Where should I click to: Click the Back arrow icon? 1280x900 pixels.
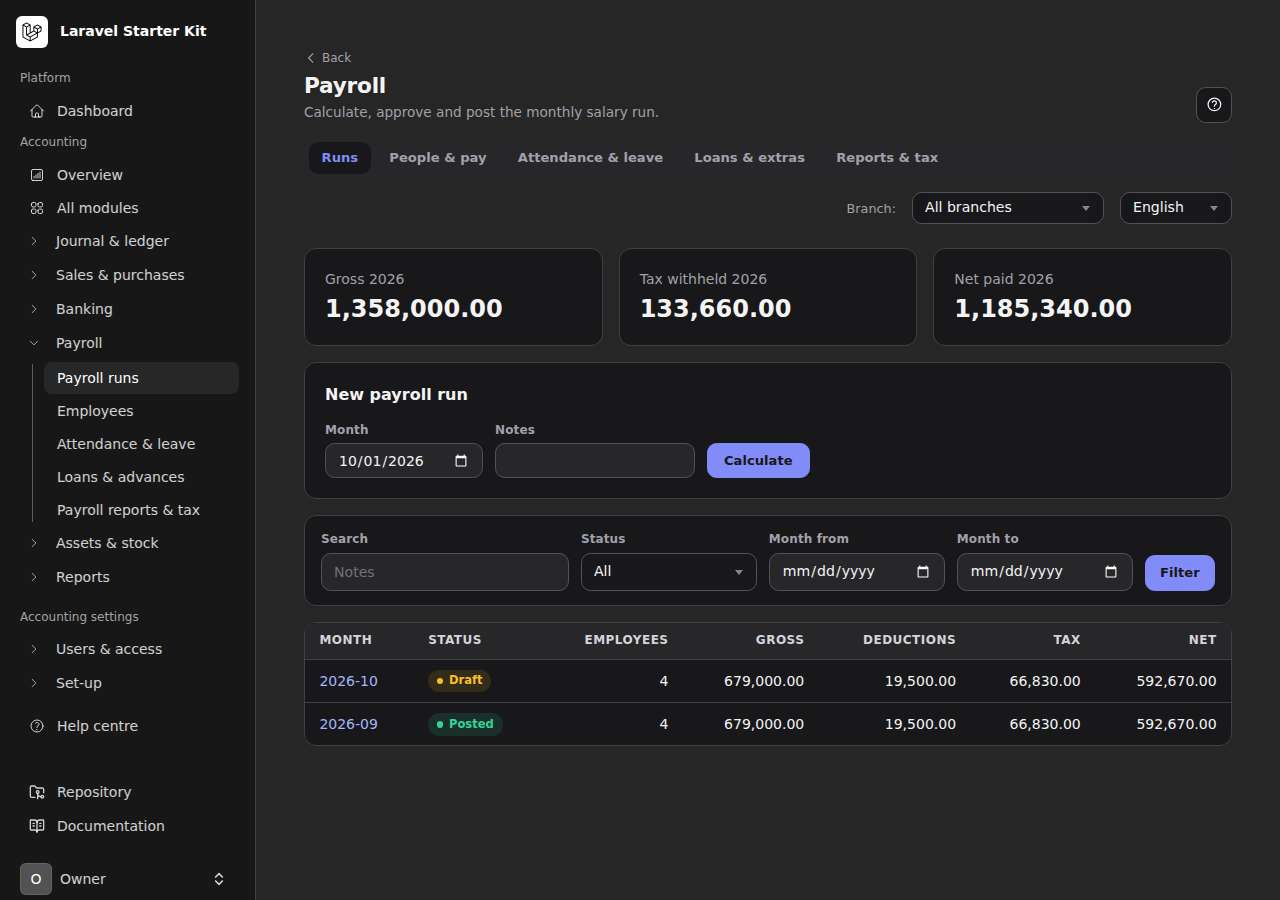pos(310,58)
